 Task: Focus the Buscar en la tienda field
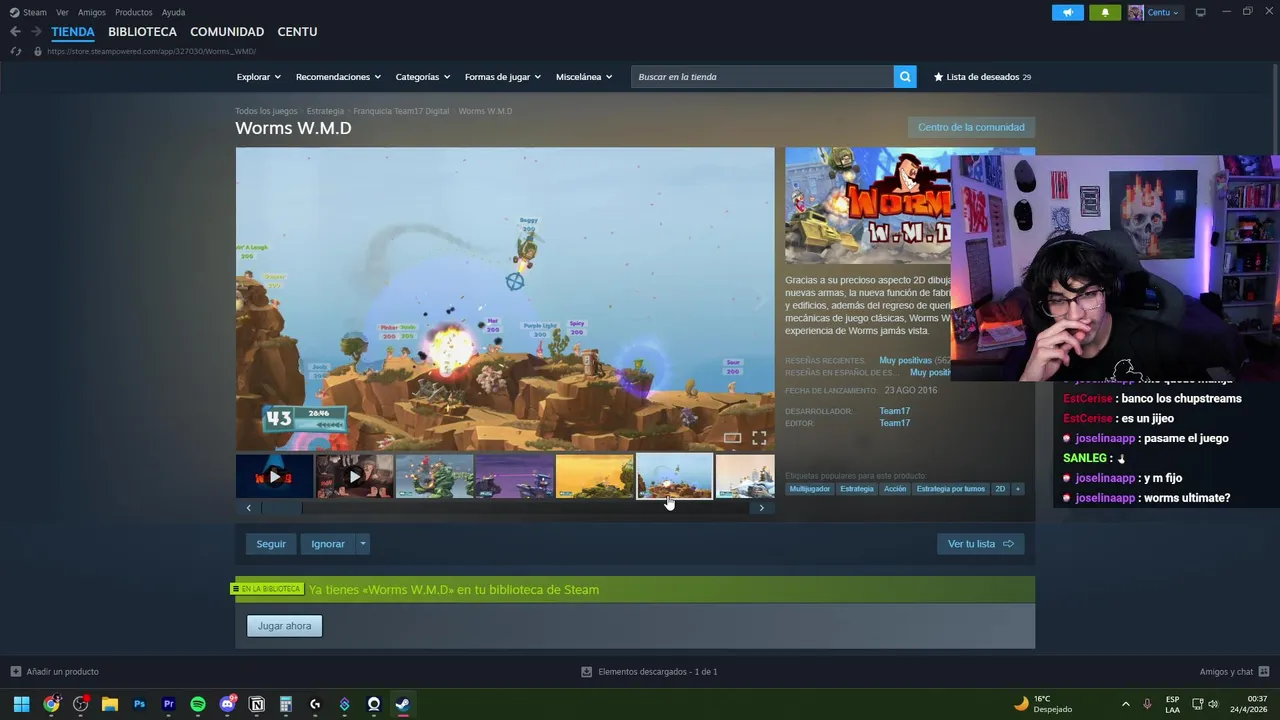[762, 77]
